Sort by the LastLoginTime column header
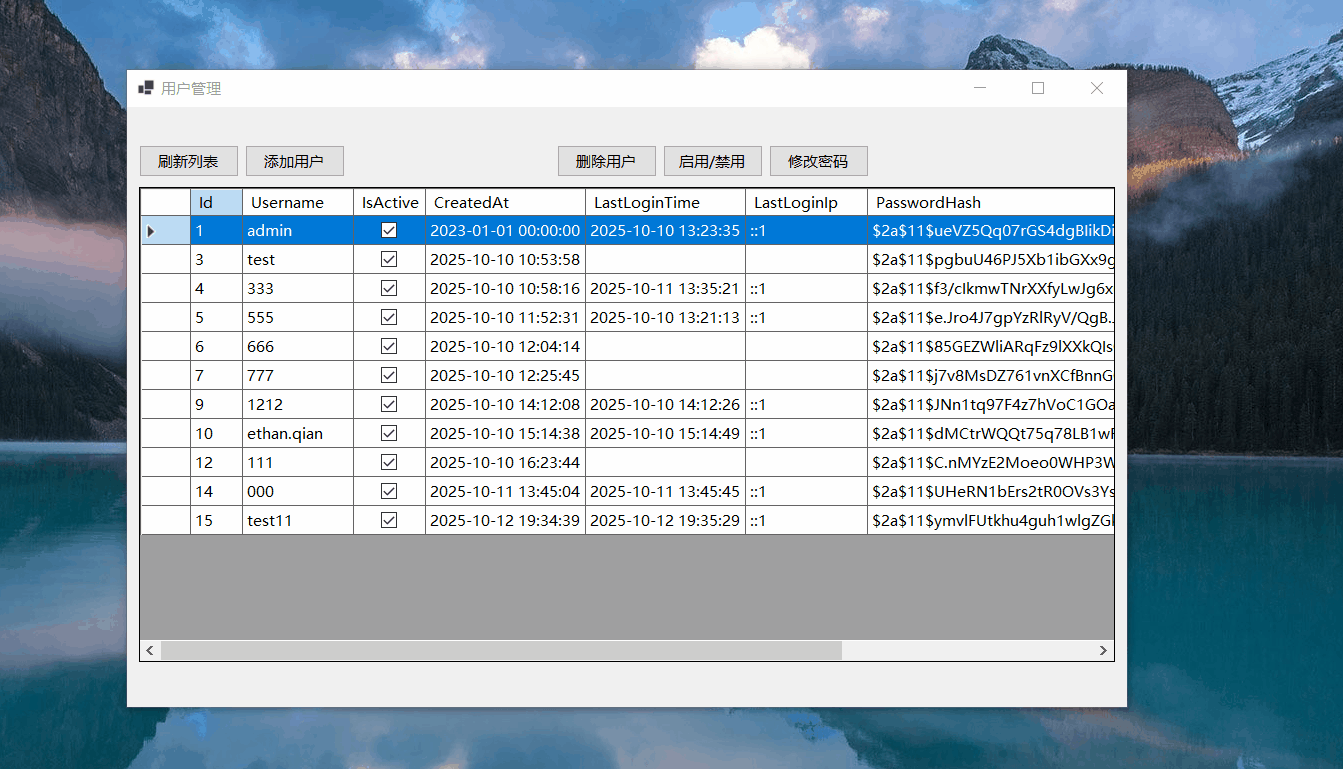The width and height of the screenshot is (1343, 769). [665, 202]
